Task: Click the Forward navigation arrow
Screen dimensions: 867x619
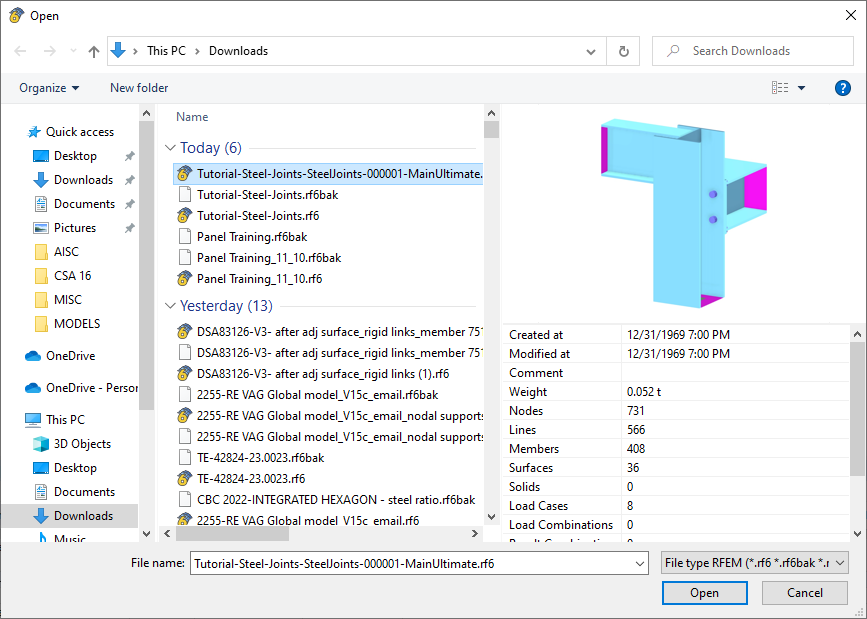Action: [x=50, y=51]
